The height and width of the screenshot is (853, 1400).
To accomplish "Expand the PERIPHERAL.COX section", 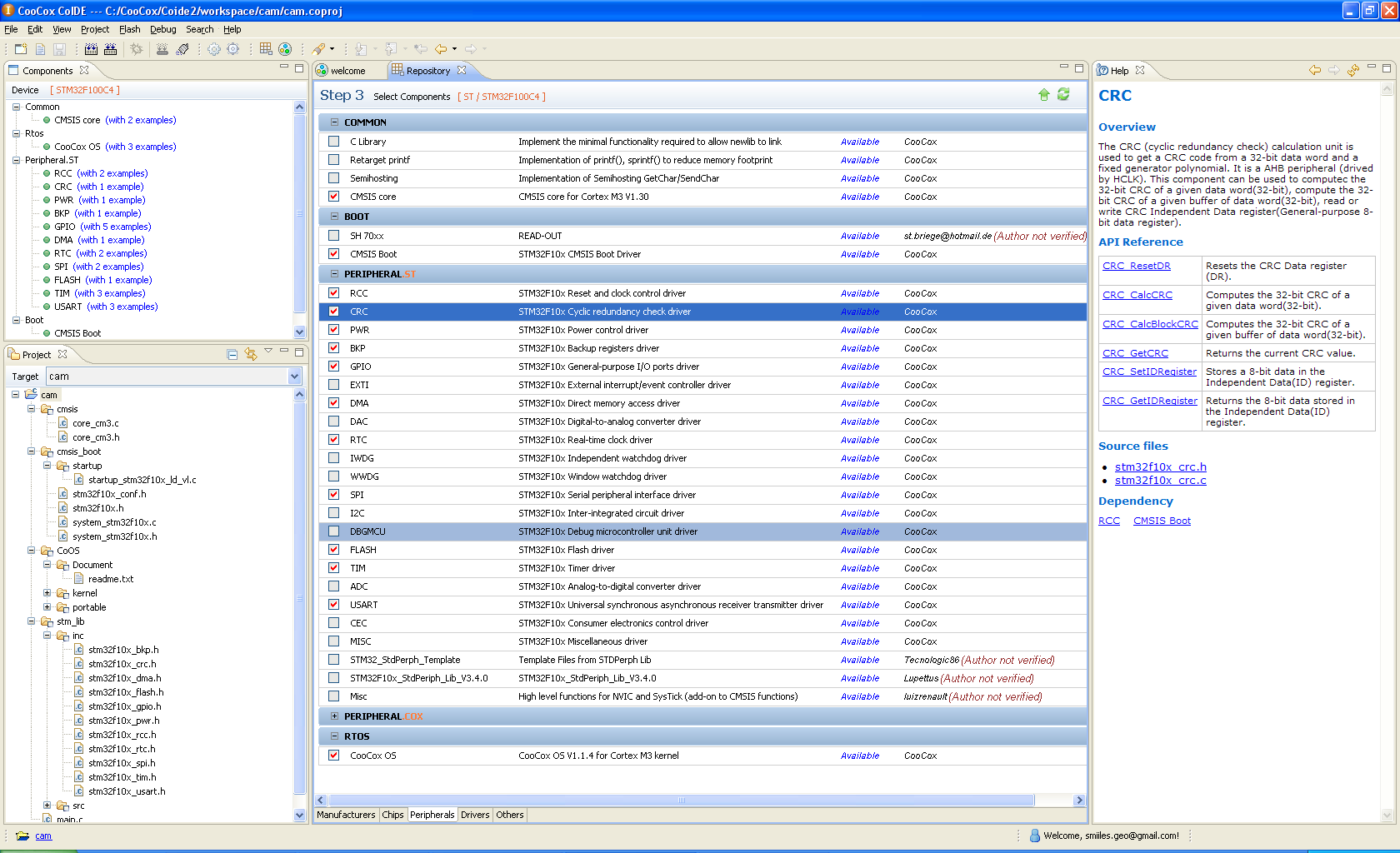I will (x=334, y=716).
